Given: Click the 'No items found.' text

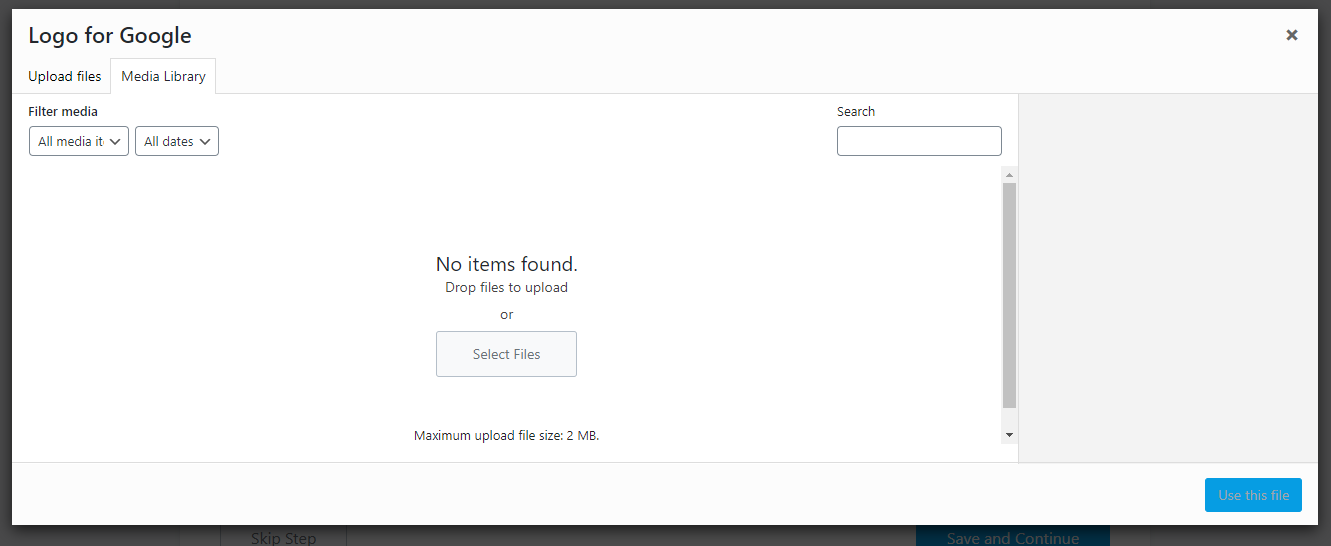Looking at the screenshot, I should tap(507, 264).
